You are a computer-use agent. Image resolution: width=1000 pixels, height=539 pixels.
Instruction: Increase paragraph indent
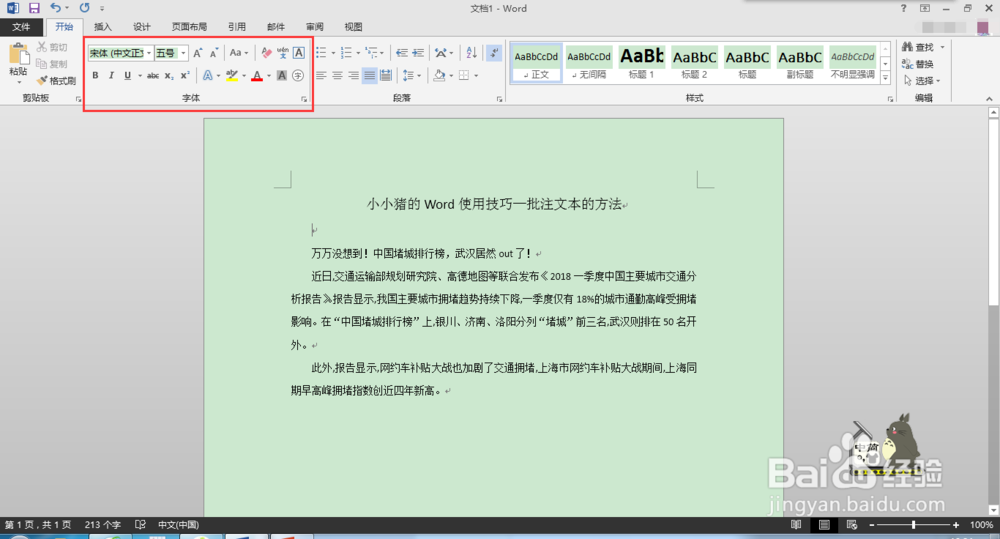(x=418, y=53)
